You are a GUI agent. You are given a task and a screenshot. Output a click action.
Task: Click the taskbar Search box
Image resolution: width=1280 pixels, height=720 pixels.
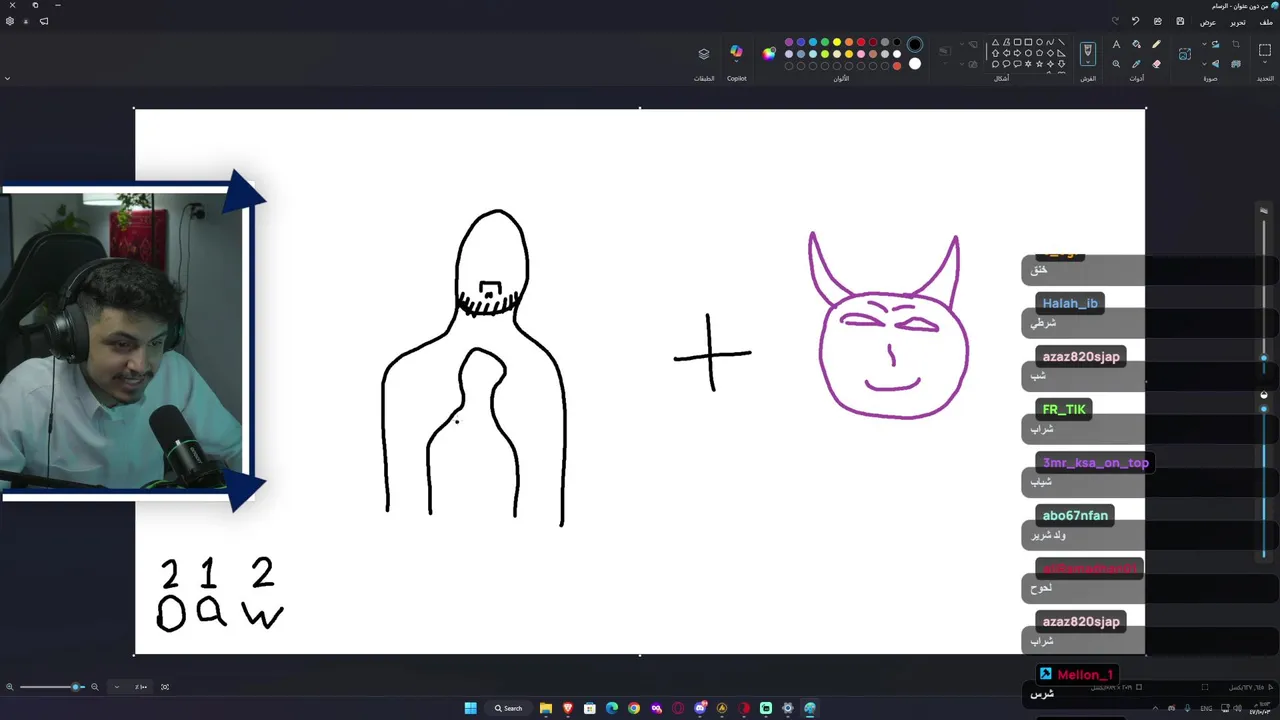(508, 708)
